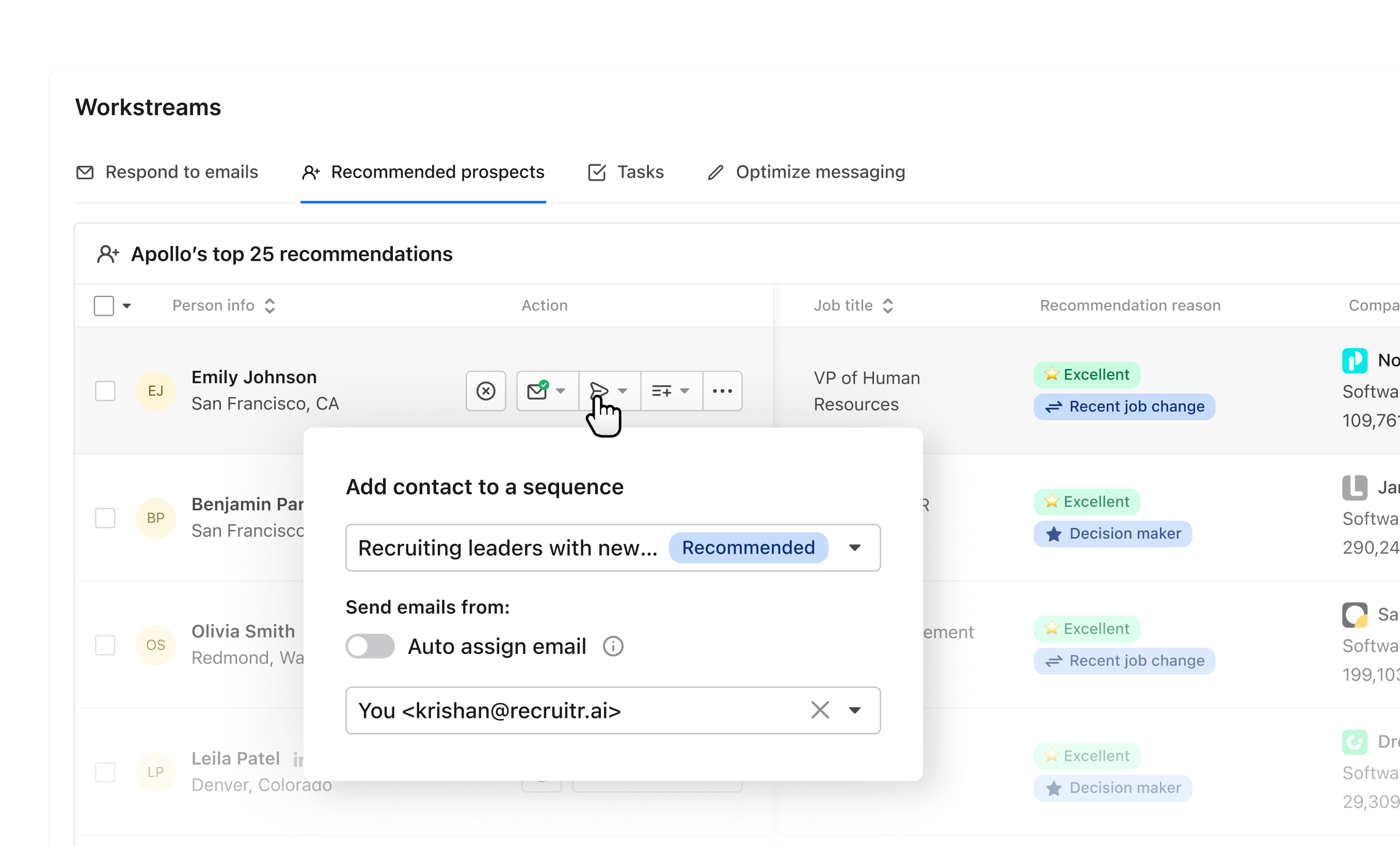Sort by Person info column
Viewport: 1400px width, 846px height.
tap(224, 305)
